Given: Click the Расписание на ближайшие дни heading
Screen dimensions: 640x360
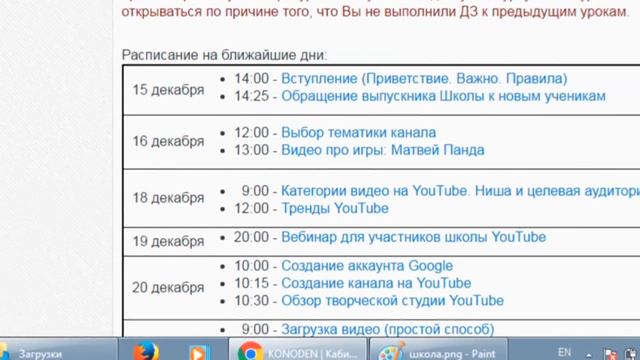Looking at the screenshot, I should coord(224,55).
